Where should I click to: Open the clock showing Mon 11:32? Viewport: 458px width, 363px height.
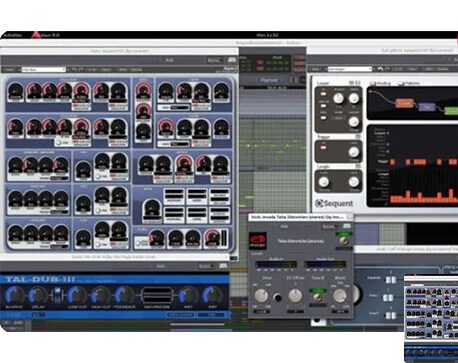point(267,35)
